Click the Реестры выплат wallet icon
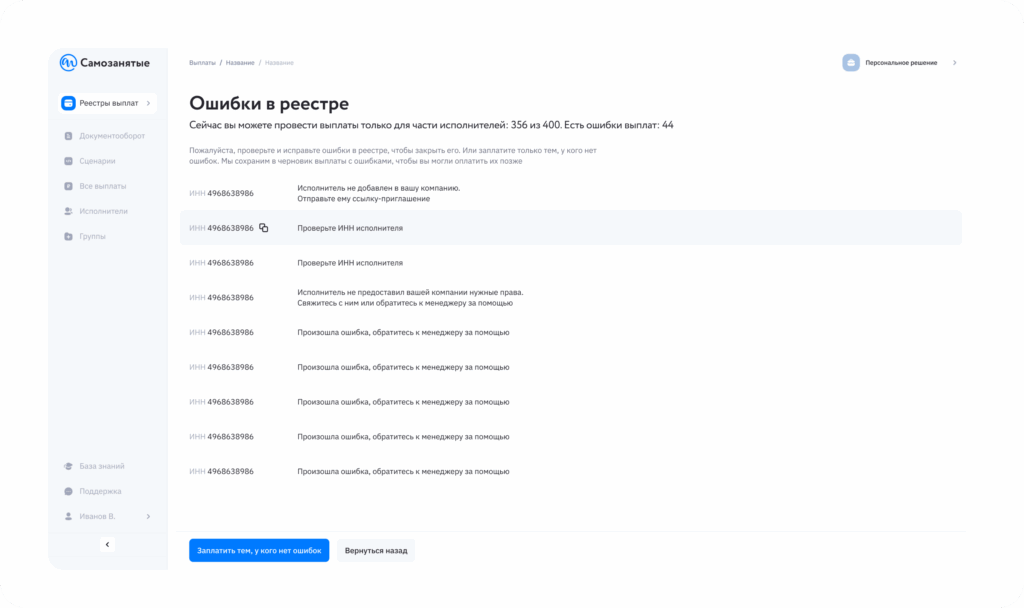1024x608 pixels. click(68, 103)
